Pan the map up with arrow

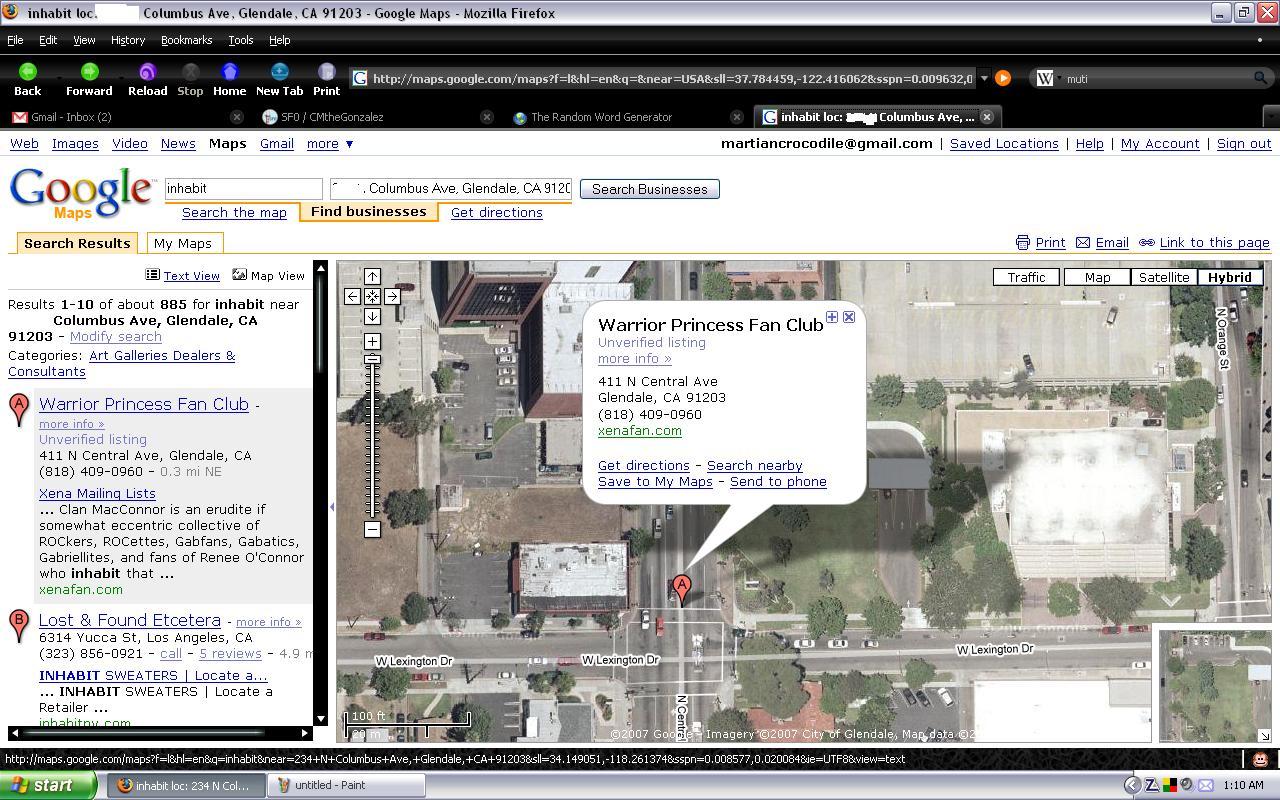[372, 277]
